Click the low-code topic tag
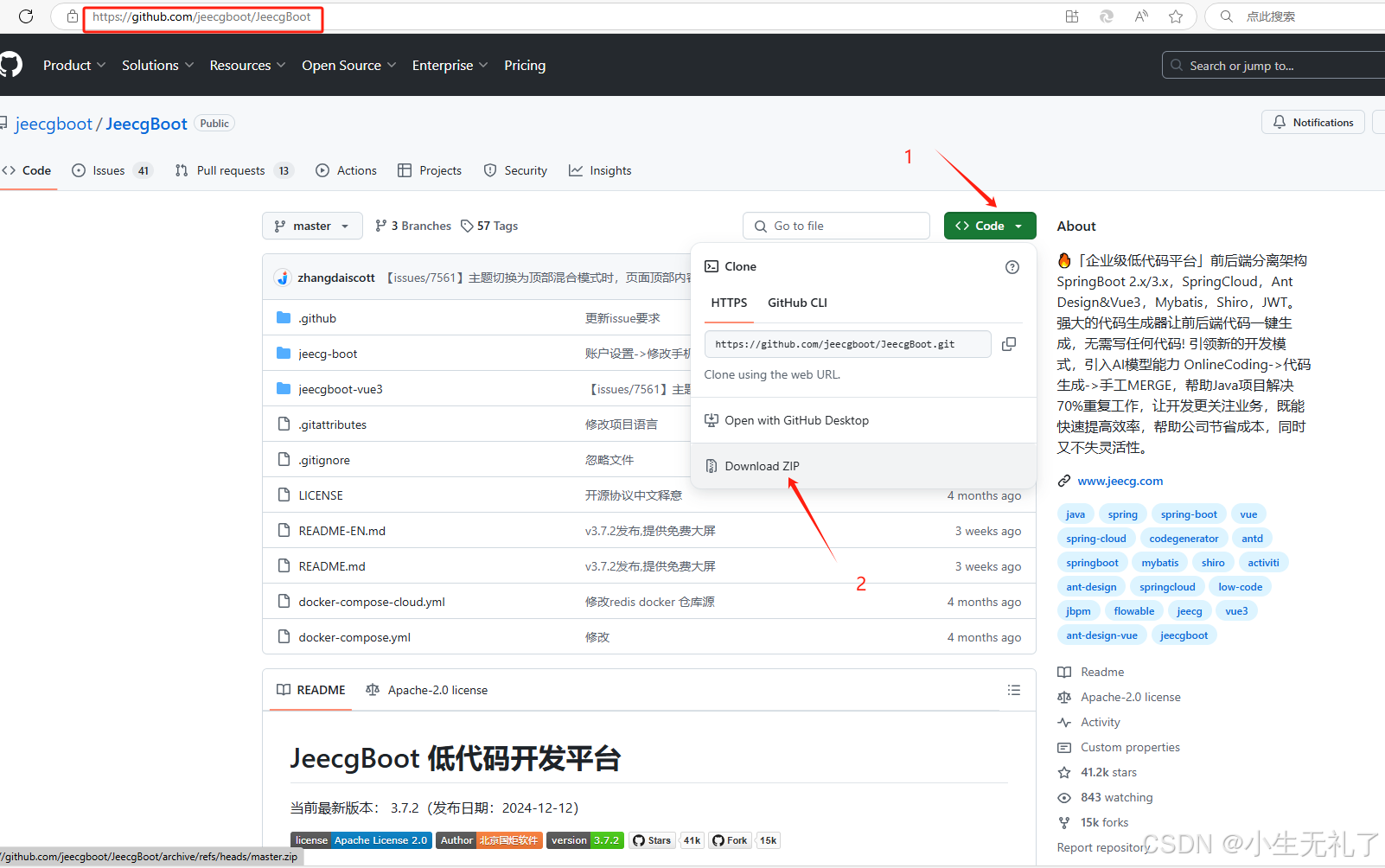The height and width of the screenshot is (868, 1385). click(x=1240, y=587)
